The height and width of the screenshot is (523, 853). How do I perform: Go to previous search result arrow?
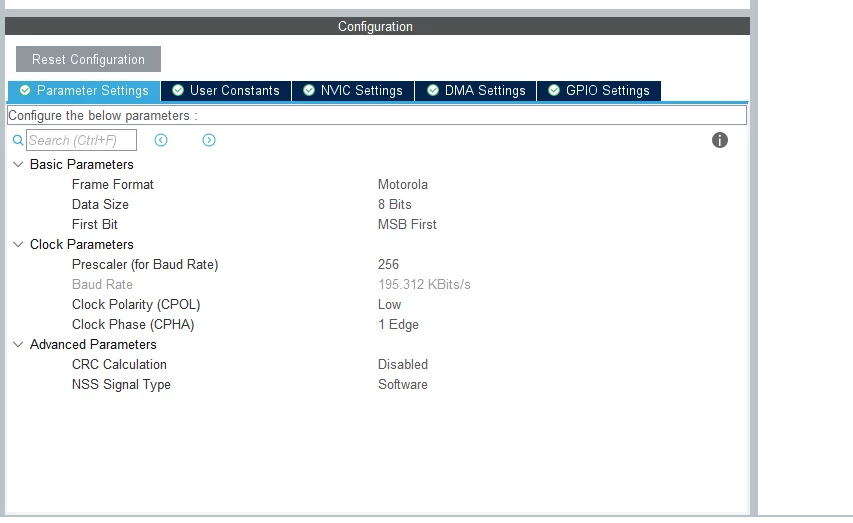161,140
